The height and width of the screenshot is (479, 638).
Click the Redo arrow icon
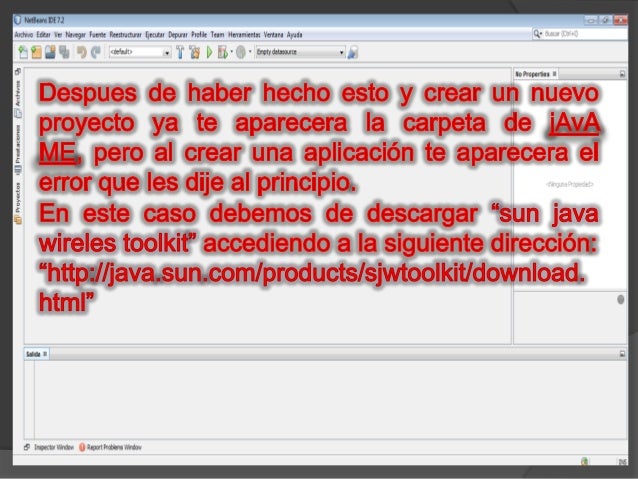coord(96,52)
